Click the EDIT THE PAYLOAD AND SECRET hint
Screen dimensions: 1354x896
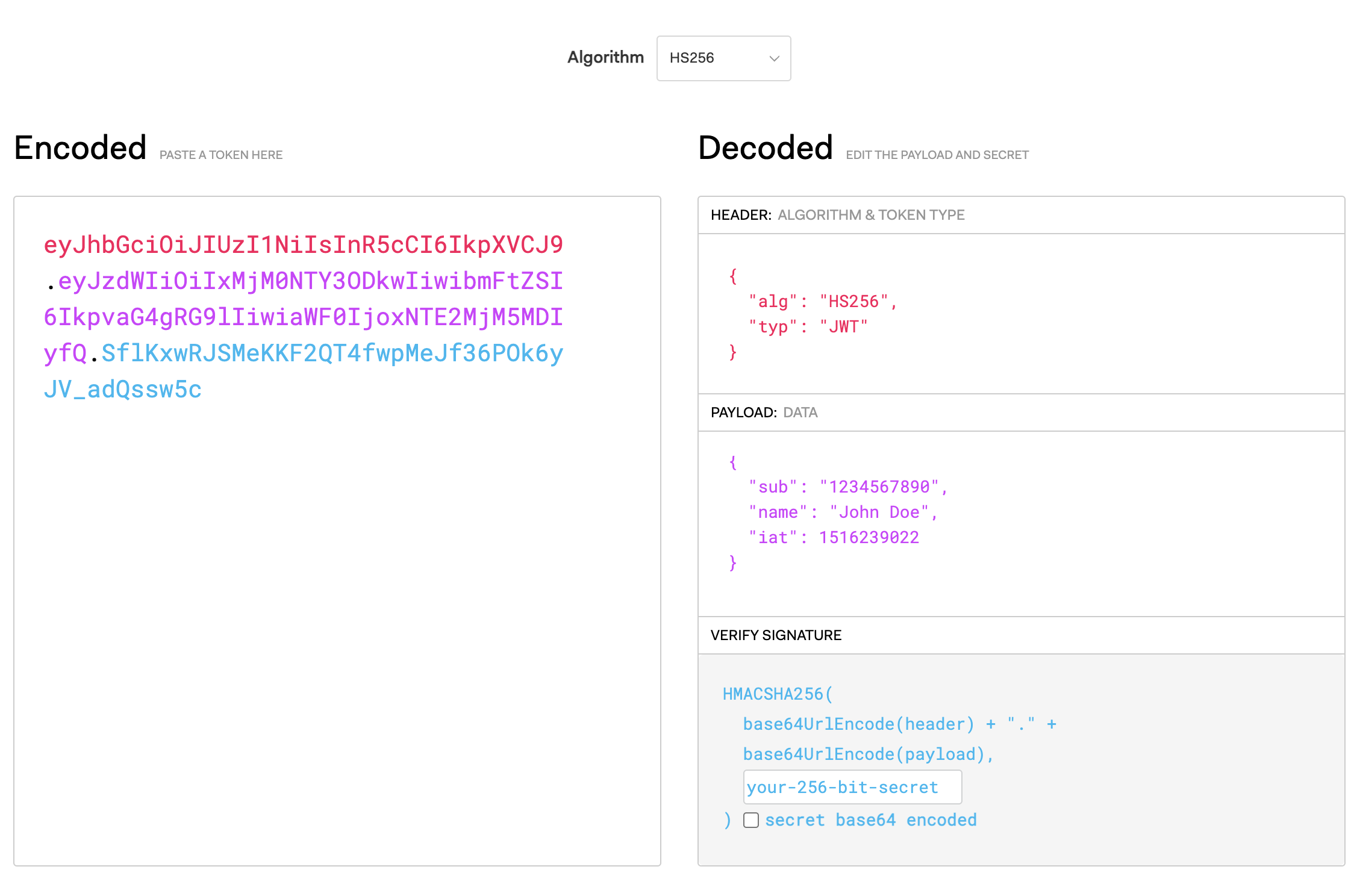pos(937,155)
